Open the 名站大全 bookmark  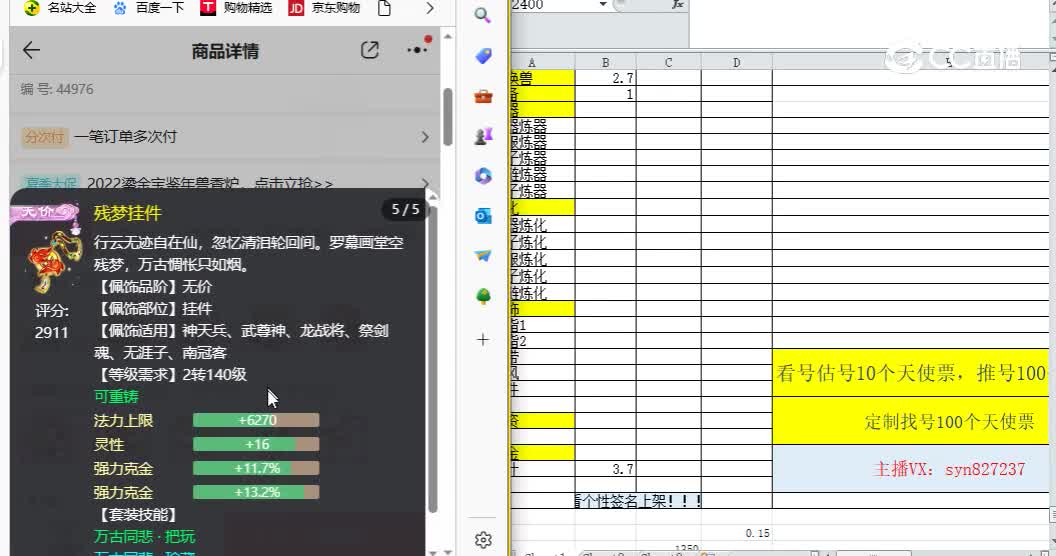(x=60, y=8)
